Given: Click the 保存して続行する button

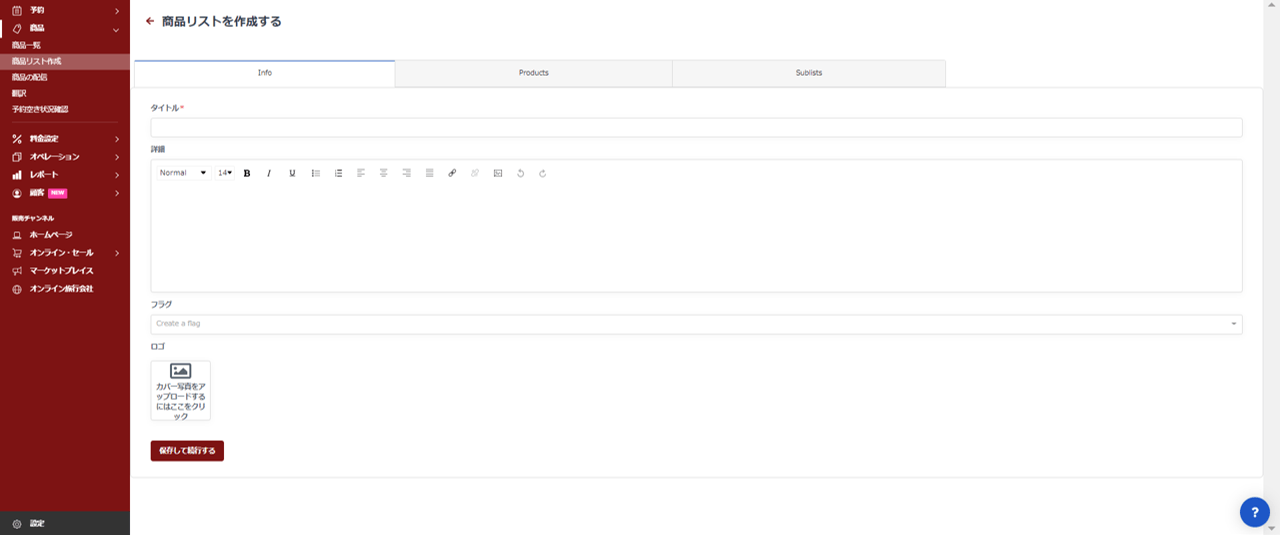Looking at the screenshot, I should tap(187, 451).
